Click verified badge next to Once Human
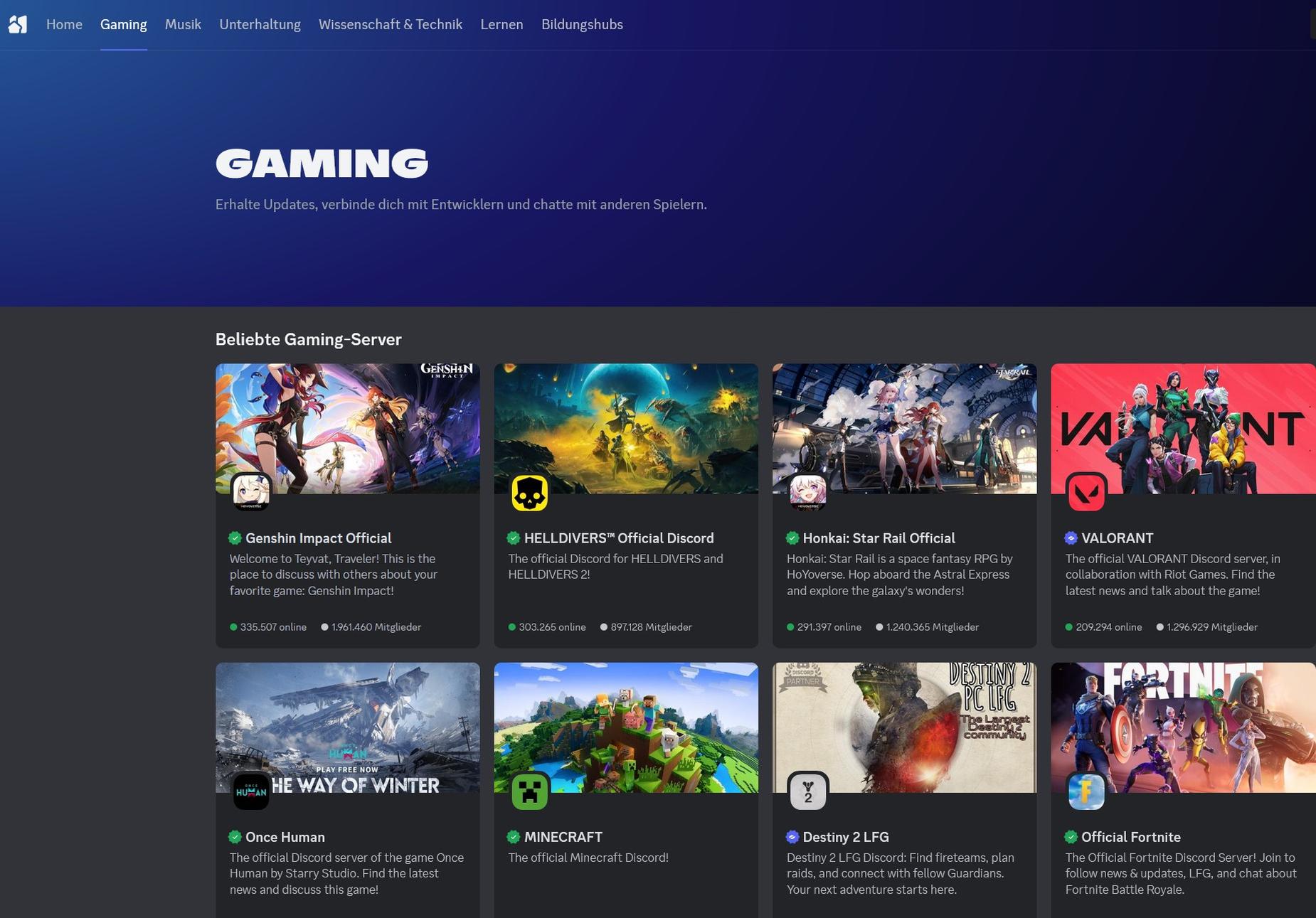The width and height of the screenshot is (1316, 918). [235, 837]
